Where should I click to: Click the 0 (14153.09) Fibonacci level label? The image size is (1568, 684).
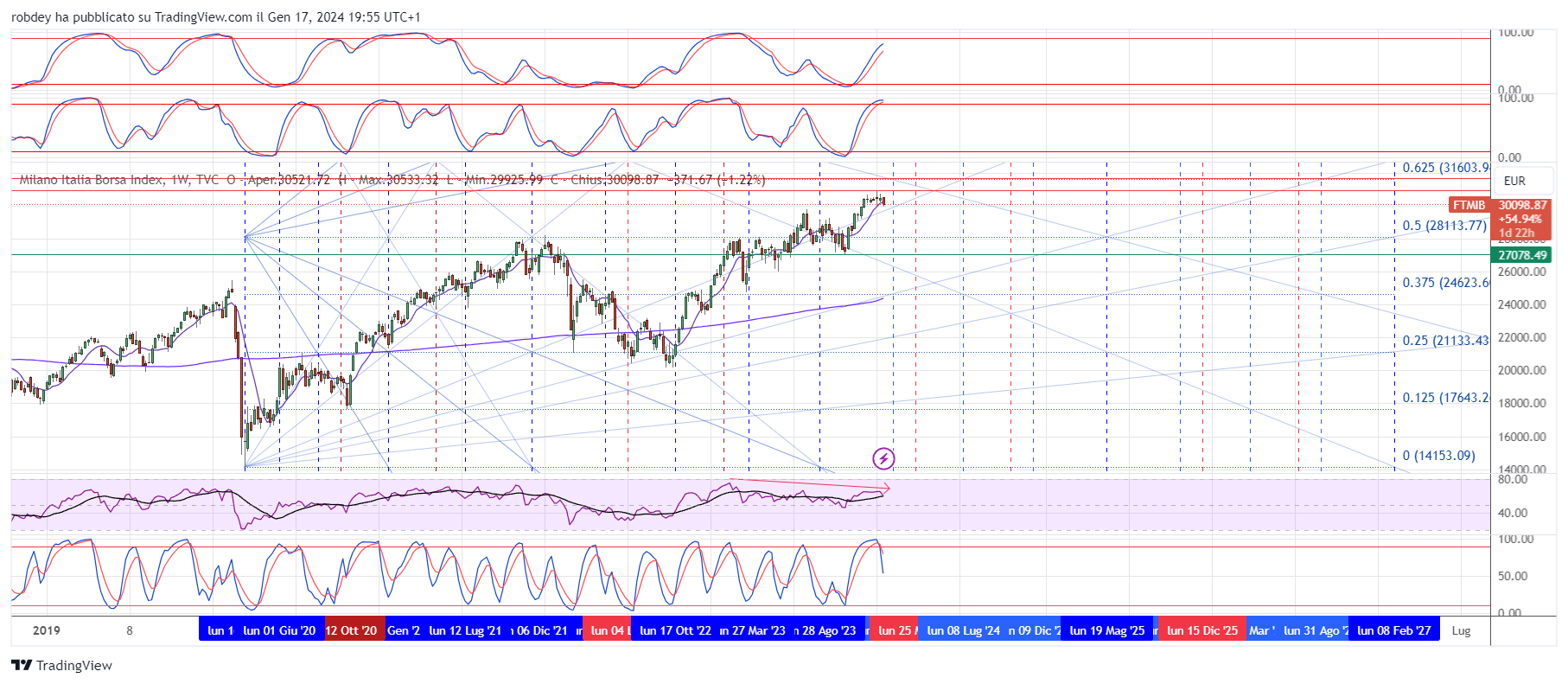pyautogui.click(x=1438, y=456)
